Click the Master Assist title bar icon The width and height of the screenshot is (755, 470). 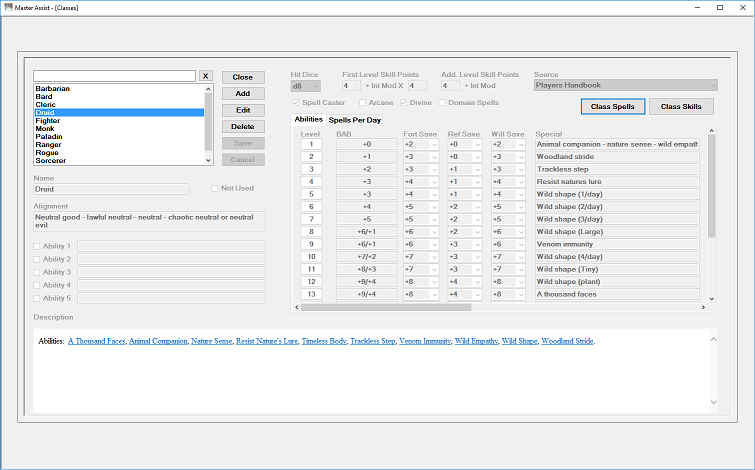click(x=8, y=7)
